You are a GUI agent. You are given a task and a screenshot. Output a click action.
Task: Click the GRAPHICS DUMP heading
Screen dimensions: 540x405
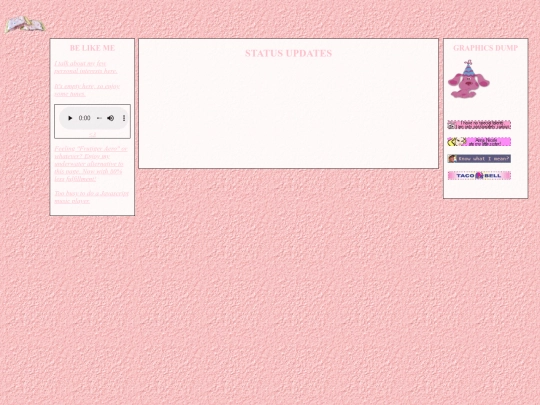(485, 48)
